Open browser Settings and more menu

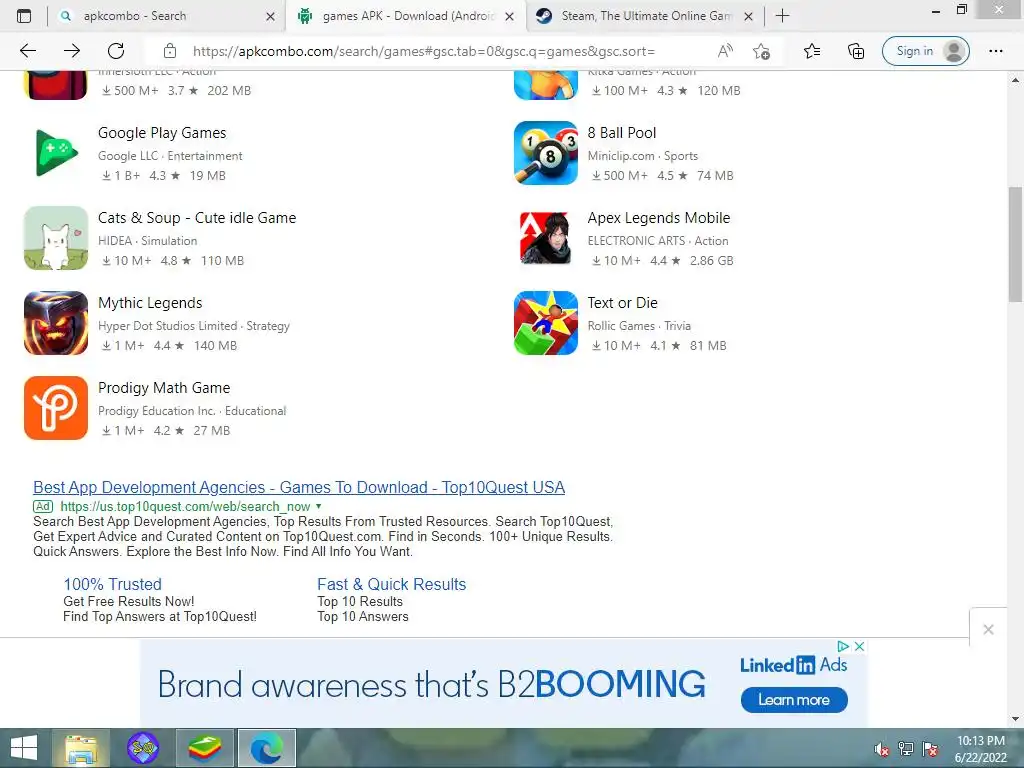996,51
